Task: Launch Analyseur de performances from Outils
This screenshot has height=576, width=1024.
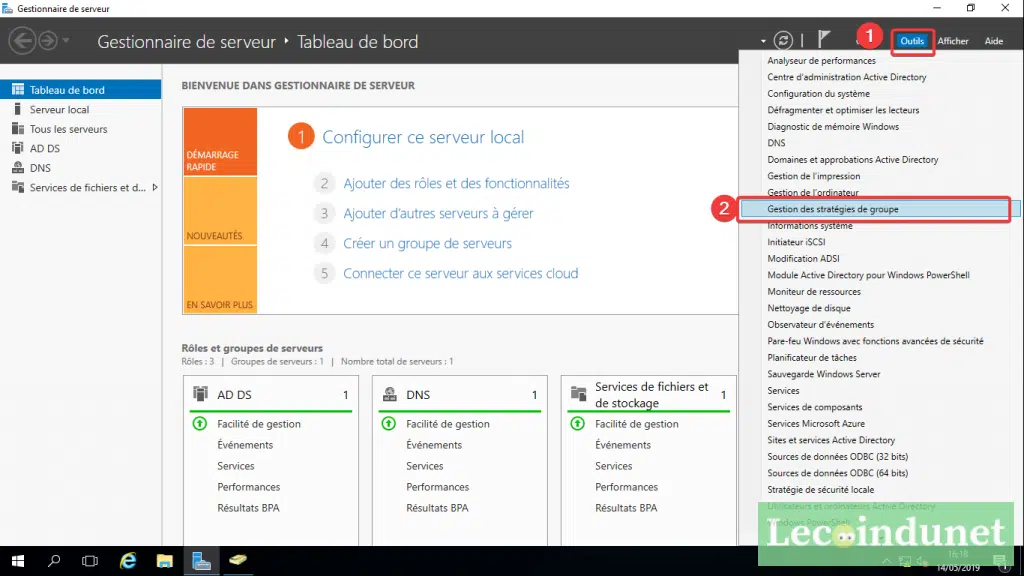Action: (x=821, y=61)
